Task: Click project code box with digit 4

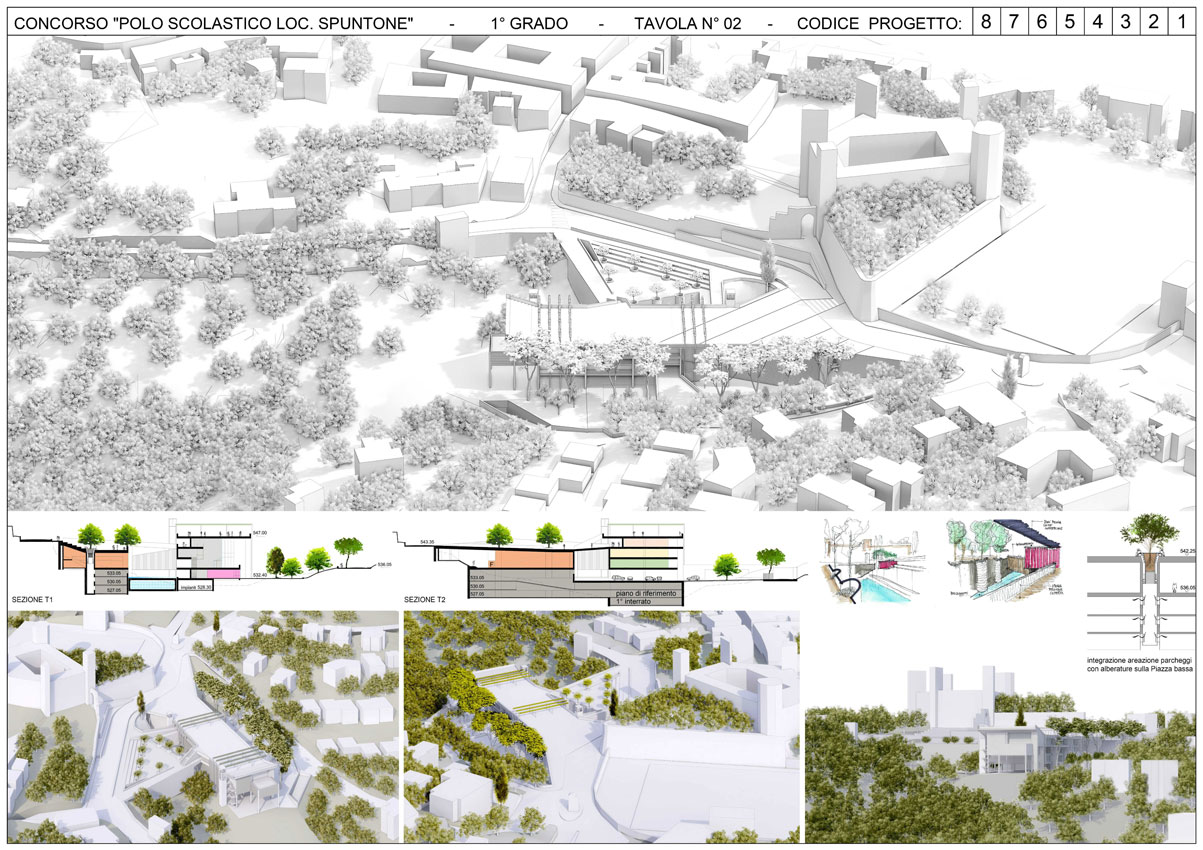Action: [x=1098, y=22]
